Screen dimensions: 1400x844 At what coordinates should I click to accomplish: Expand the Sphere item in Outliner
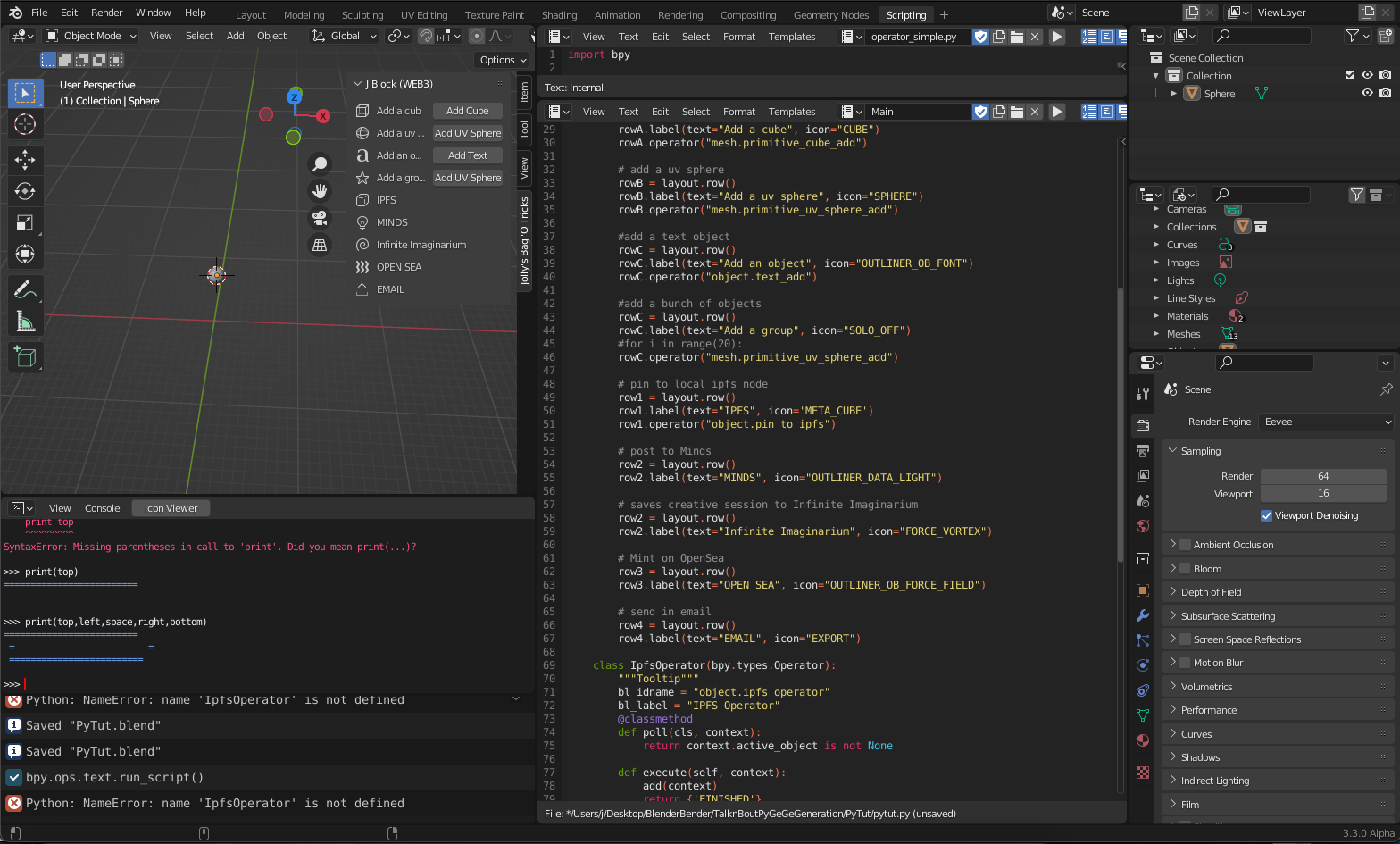point(1174,93)
